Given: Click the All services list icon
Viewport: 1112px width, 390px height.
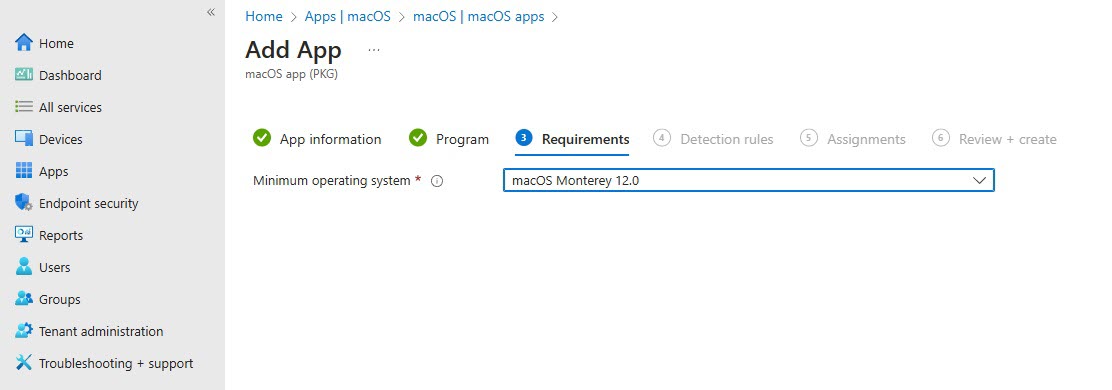Looking at the screenshot, I should point(24,106).
